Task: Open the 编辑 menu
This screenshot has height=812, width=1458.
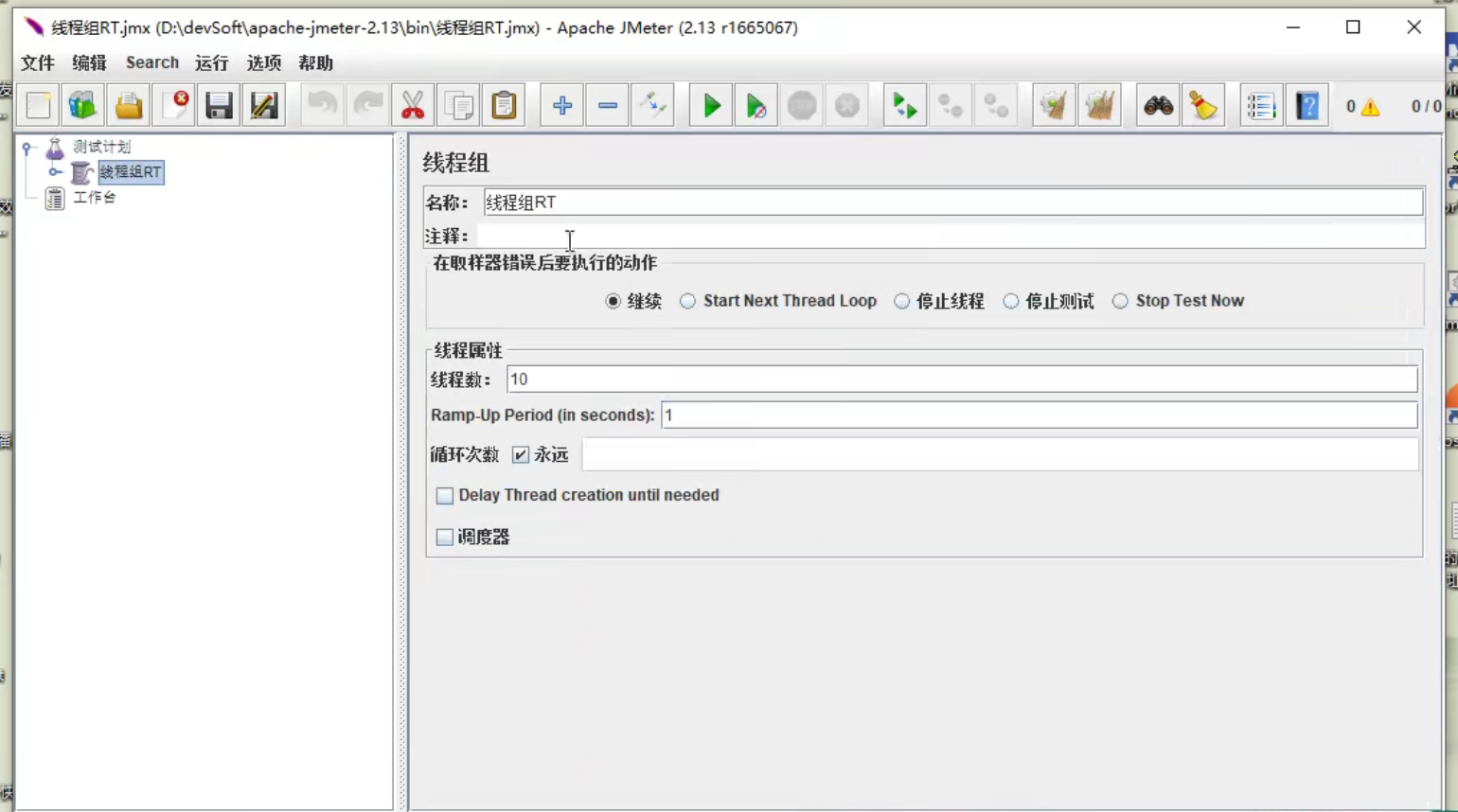Action: coord(89,62)
